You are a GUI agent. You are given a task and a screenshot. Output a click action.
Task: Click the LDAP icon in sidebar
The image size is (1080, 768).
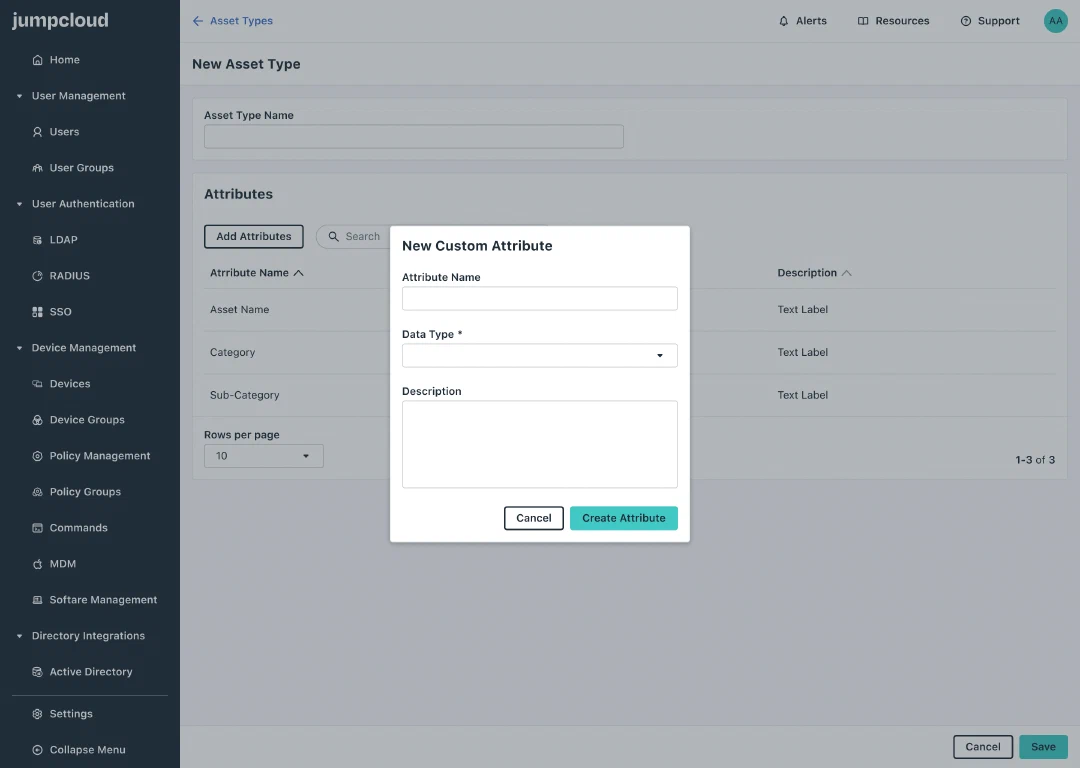tap(37, 240)
